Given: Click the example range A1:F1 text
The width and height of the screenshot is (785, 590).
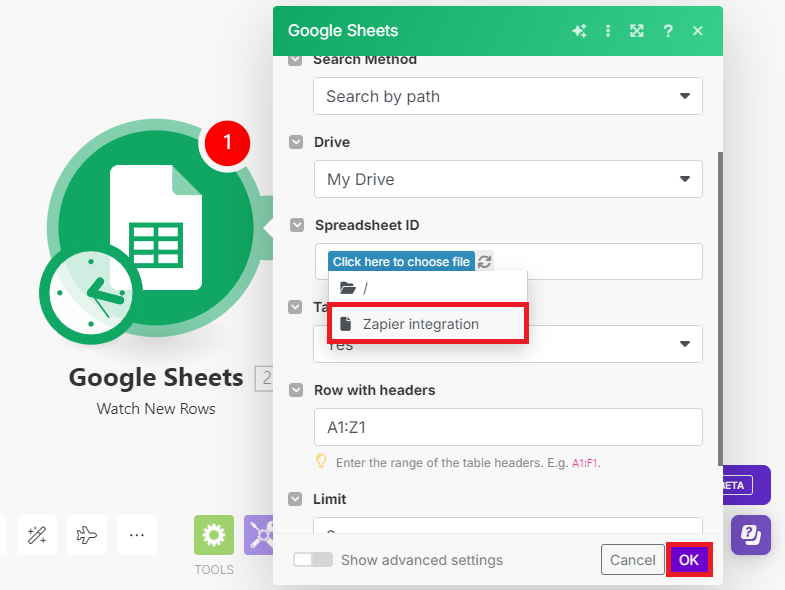Looking at the screenshot, I should pyautogui.click(x=585, y=463).
